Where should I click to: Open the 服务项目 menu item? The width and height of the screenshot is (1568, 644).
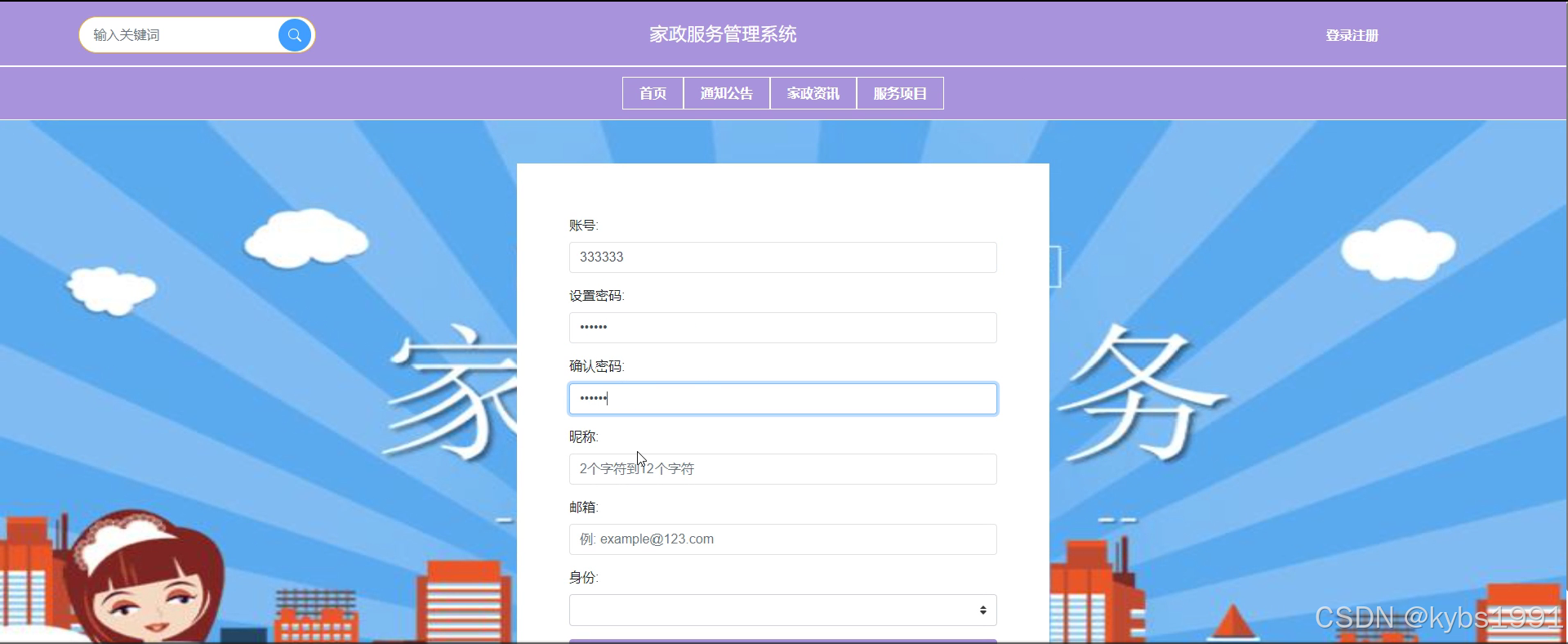click(x=900, y=93)
